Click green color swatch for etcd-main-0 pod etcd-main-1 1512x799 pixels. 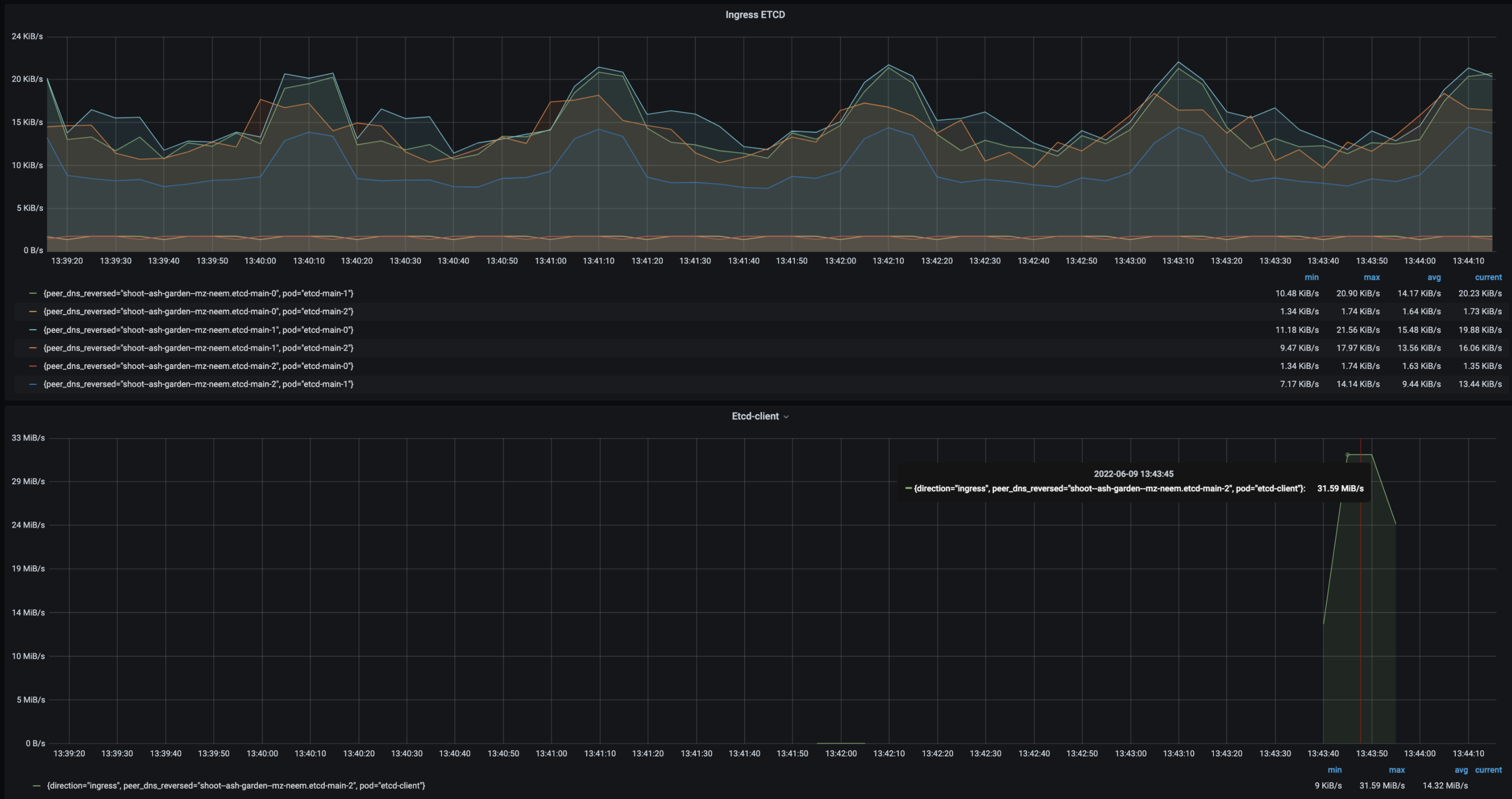33,293
